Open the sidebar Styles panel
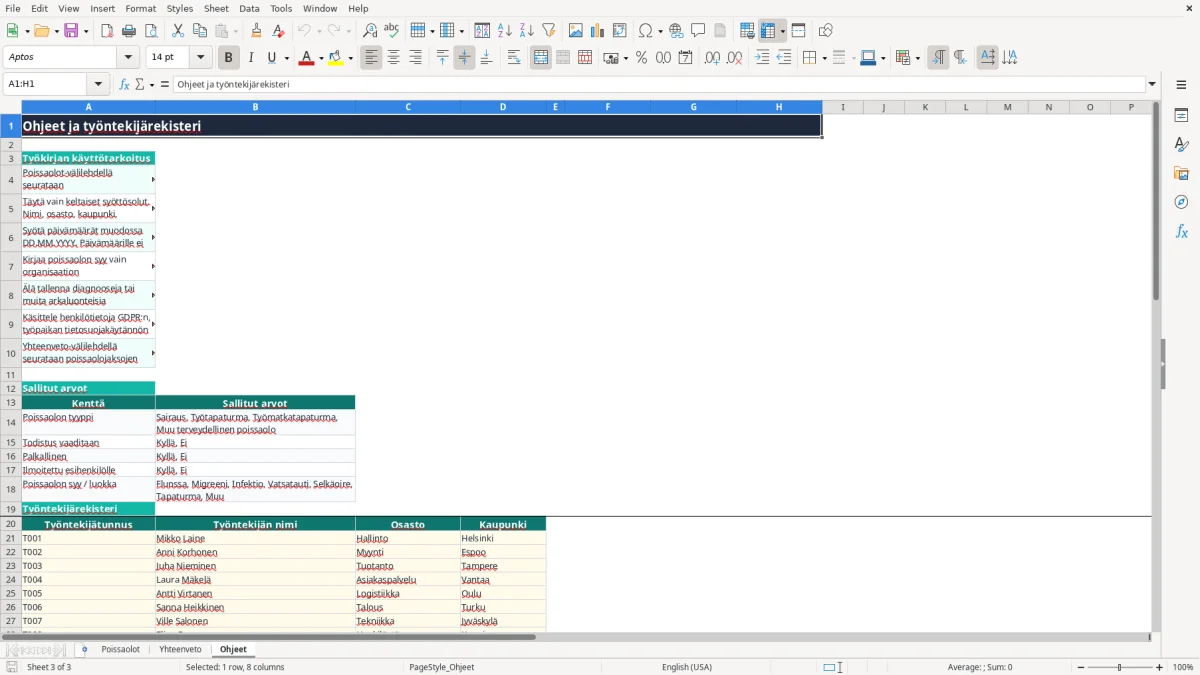 point(1181,145)
